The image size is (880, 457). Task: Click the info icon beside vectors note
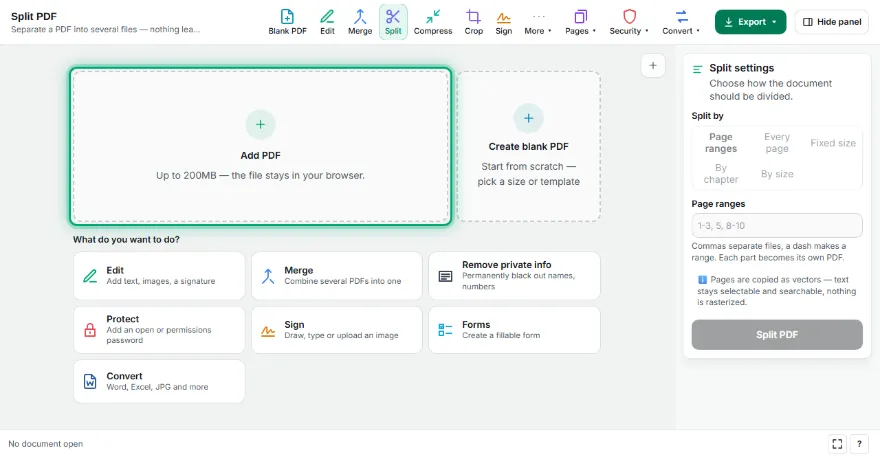(x=702, y=280)
